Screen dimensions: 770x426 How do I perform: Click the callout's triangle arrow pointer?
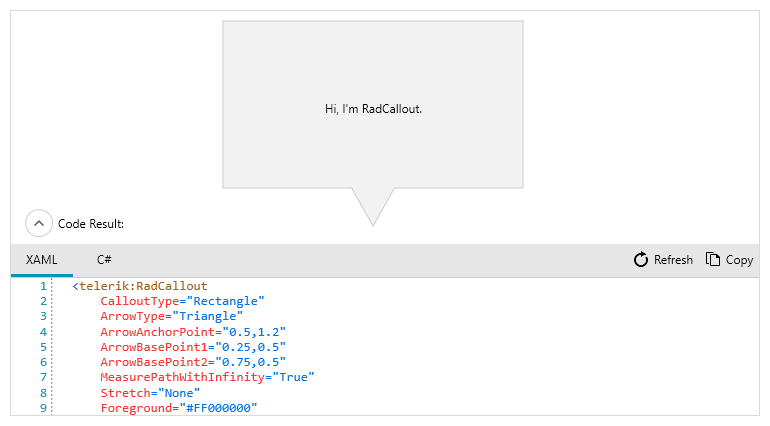click(x=373, y=206)
